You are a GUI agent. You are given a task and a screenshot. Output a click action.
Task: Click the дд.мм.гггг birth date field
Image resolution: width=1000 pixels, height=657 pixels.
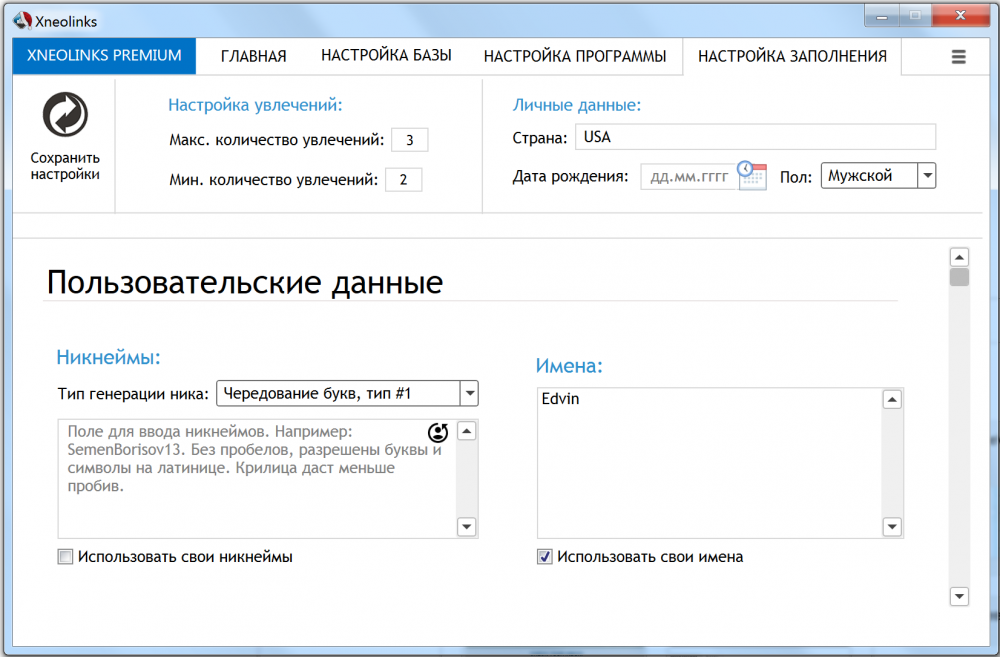click(x=689, y=177)
